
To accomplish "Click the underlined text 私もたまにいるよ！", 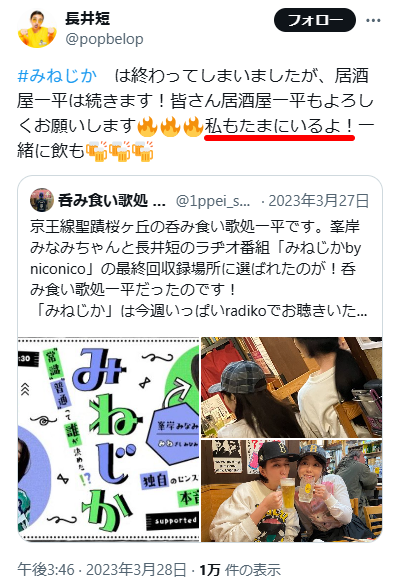I will click(279, 126).
